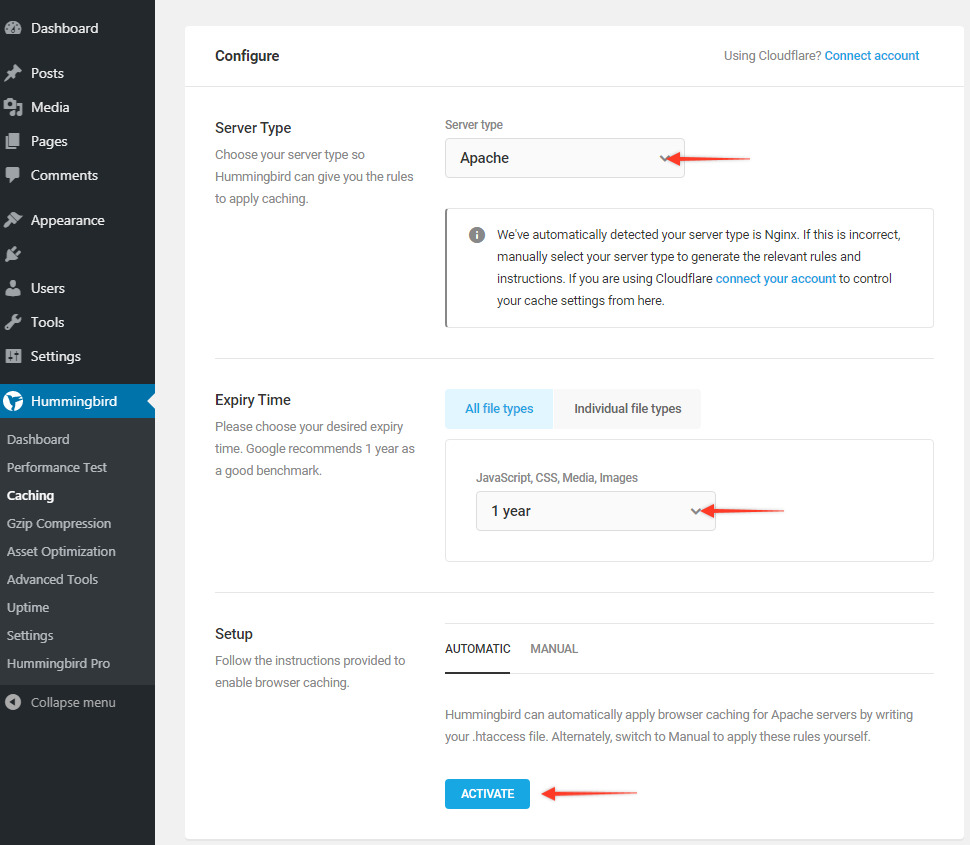Click the Pages icon in sidebar
The image size is (970, 845).
tap(13, 141)
